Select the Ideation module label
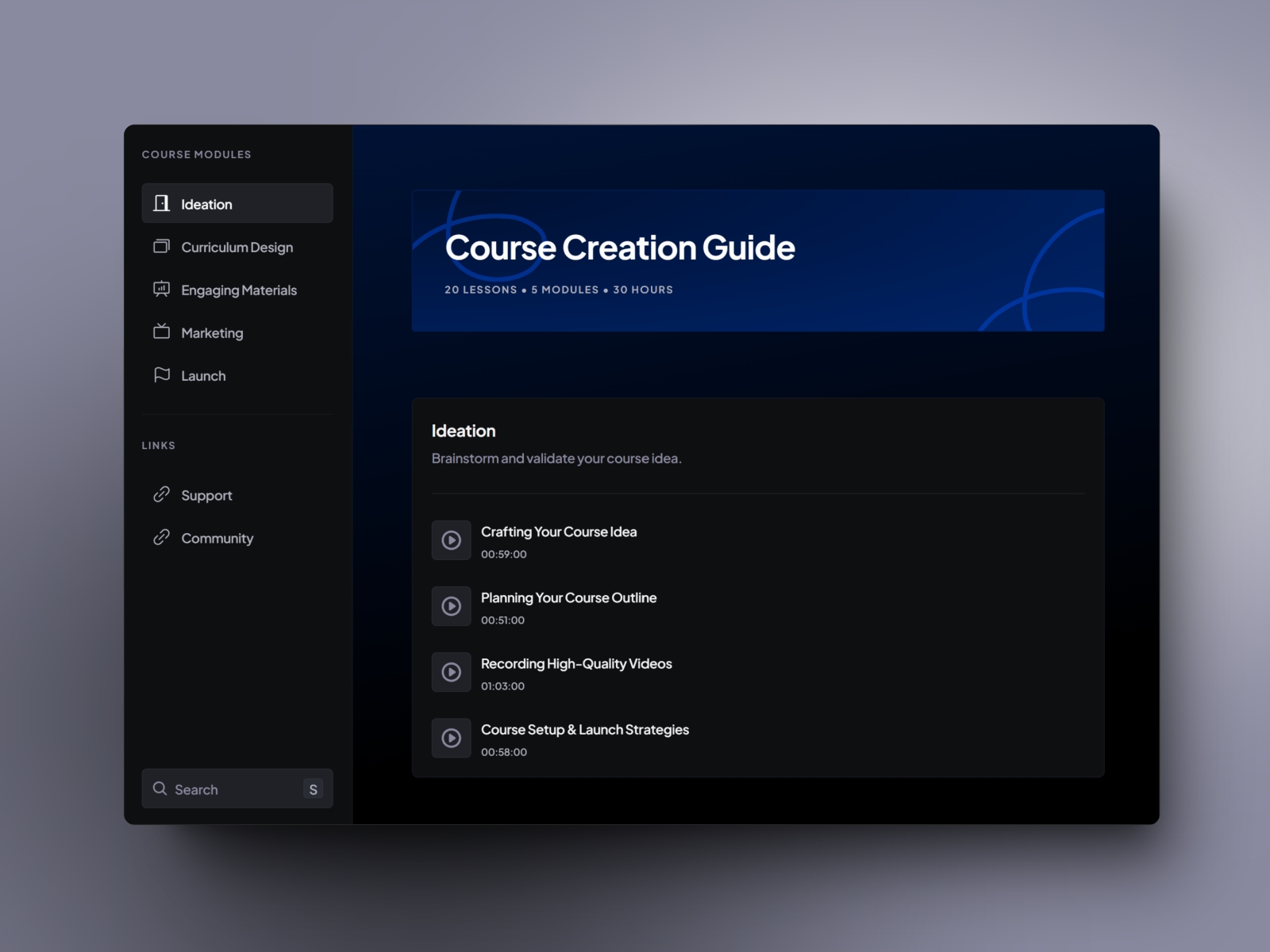 click(x=206, y=205)
